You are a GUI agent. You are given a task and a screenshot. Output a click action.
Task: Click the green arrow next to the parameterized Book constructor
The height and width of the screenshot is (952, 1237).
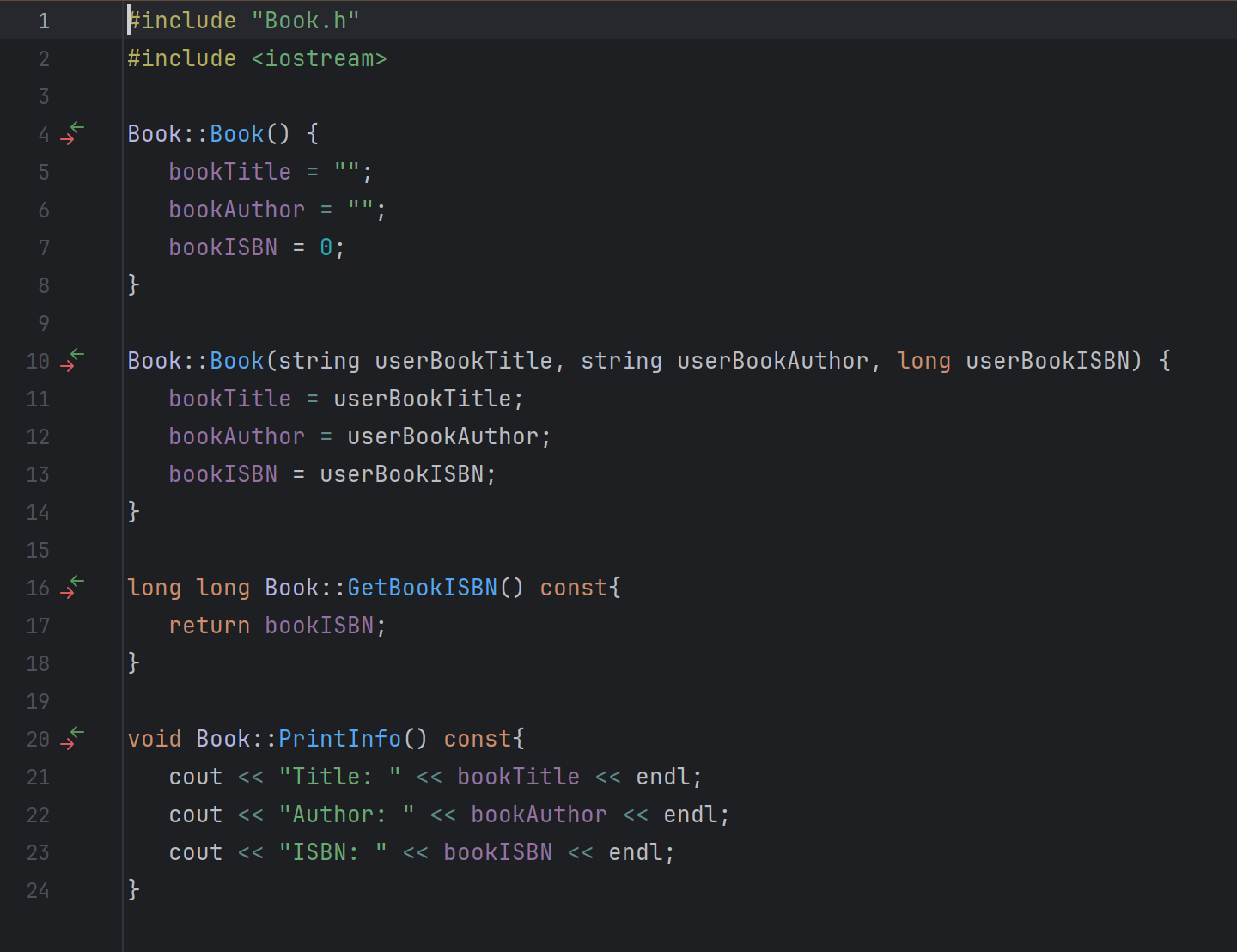(x=76, y=354)
